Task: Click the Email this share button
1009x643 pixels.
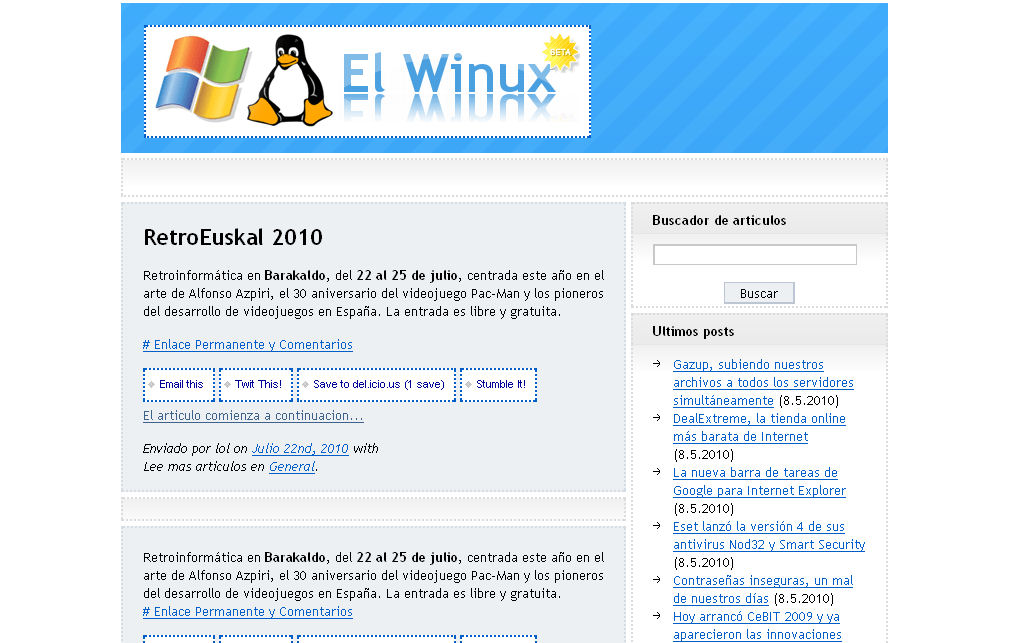Action: click(179, 385)
